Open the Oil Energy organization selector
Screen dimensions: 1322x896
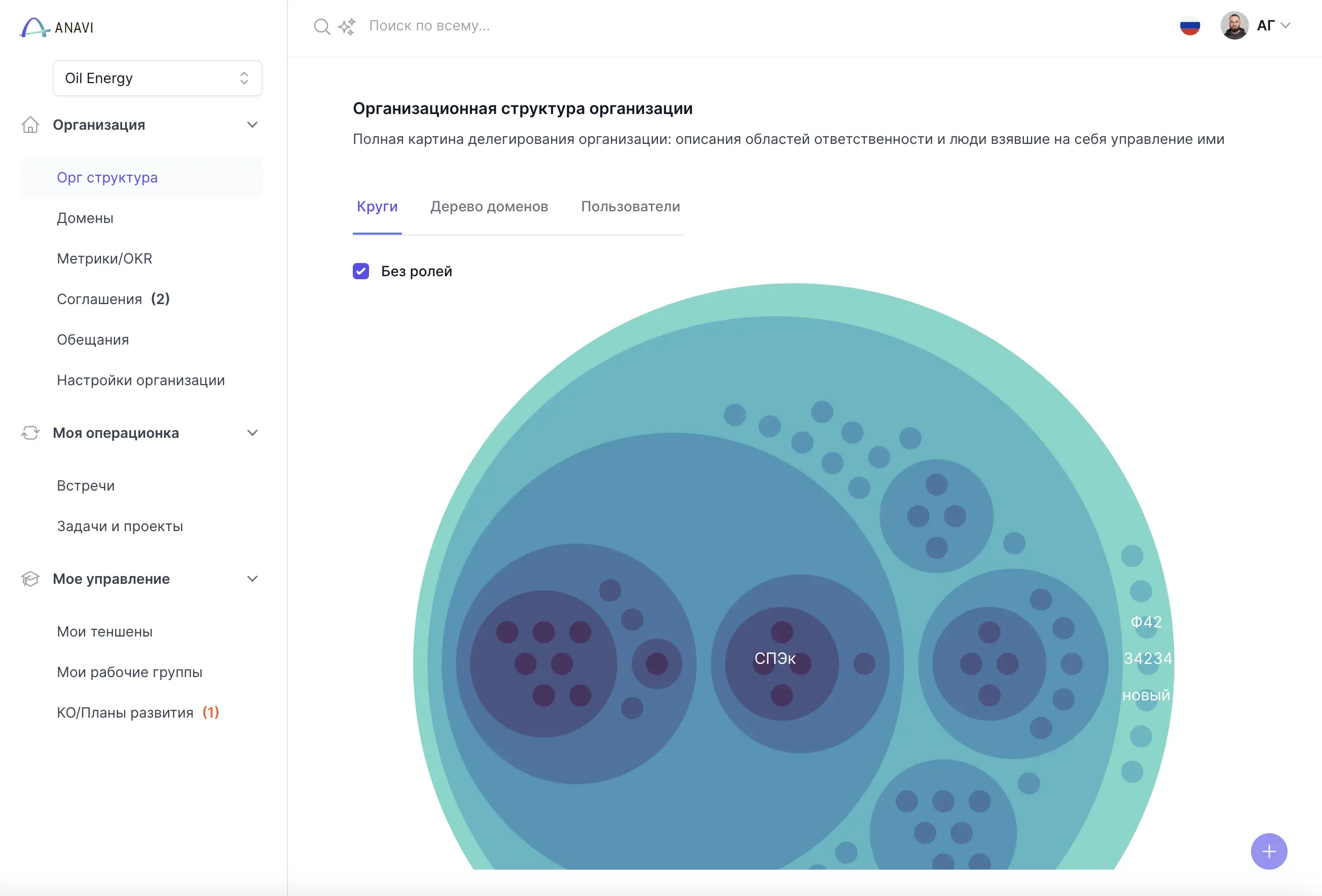pos(157,78)
